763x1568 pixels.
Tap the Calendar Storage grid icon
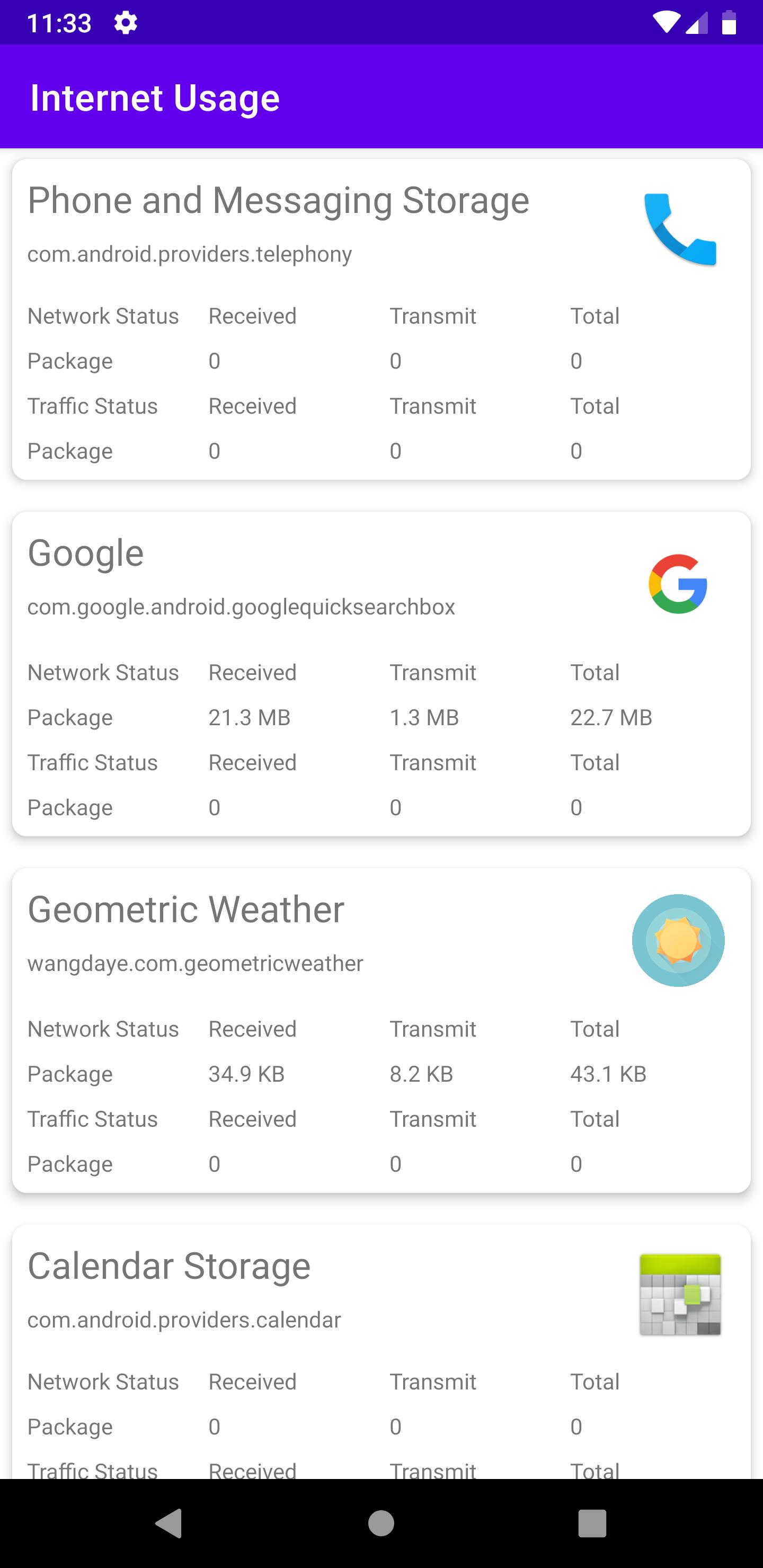point(680,1295)
